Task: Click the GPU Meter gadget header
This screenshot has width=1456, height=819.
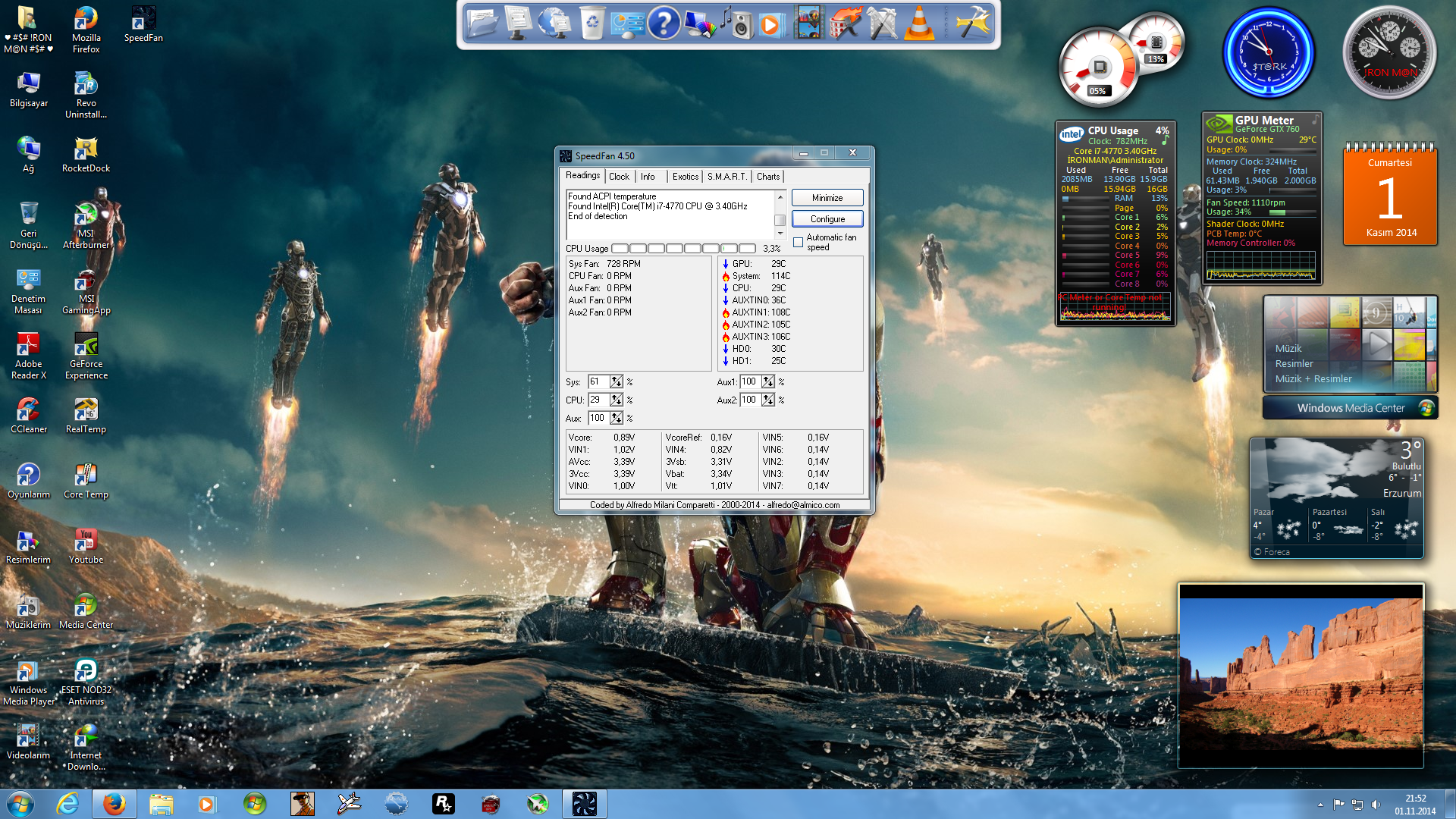Action: click(x=1262, y=123)
